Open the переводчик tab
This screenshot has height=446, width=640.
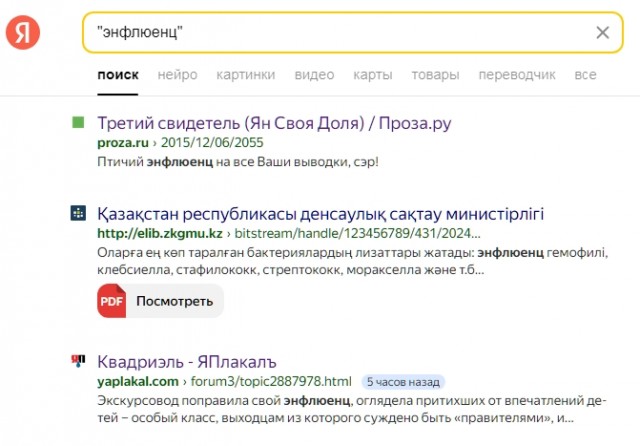tap(517, 75)
